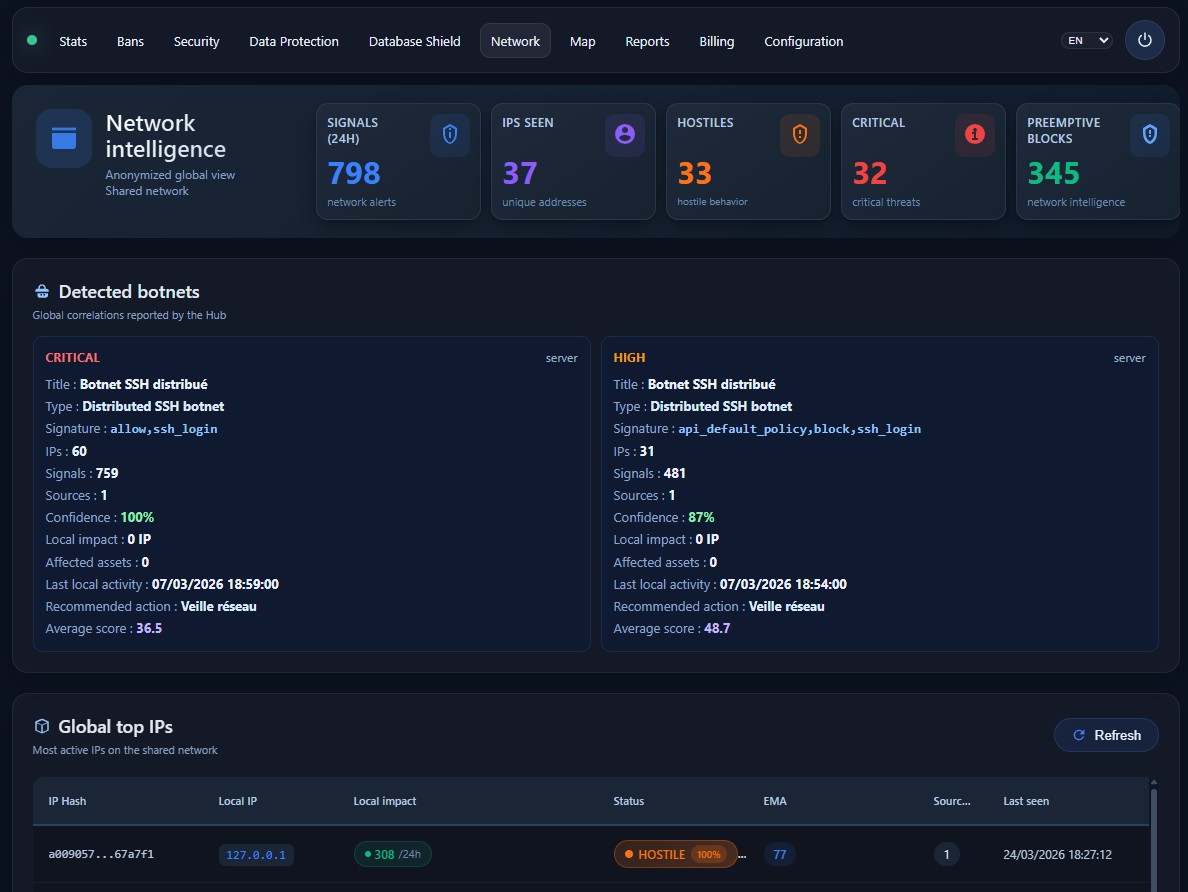Click the shield icon on PREEMPTIVE BLOCKS card
Screen dimensions: 1188x892
[x=1148, y=134]
